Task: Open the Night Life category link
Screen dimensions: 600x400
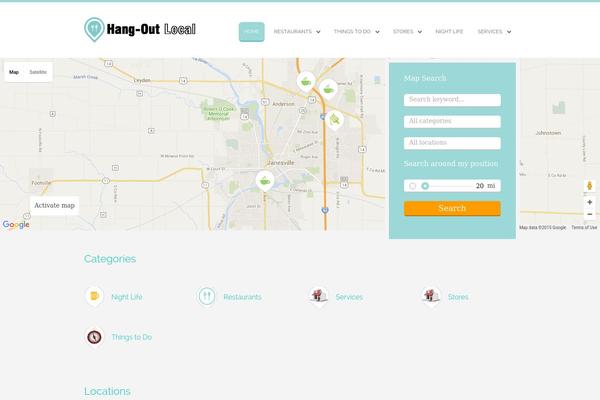Action: click(127, 297)
